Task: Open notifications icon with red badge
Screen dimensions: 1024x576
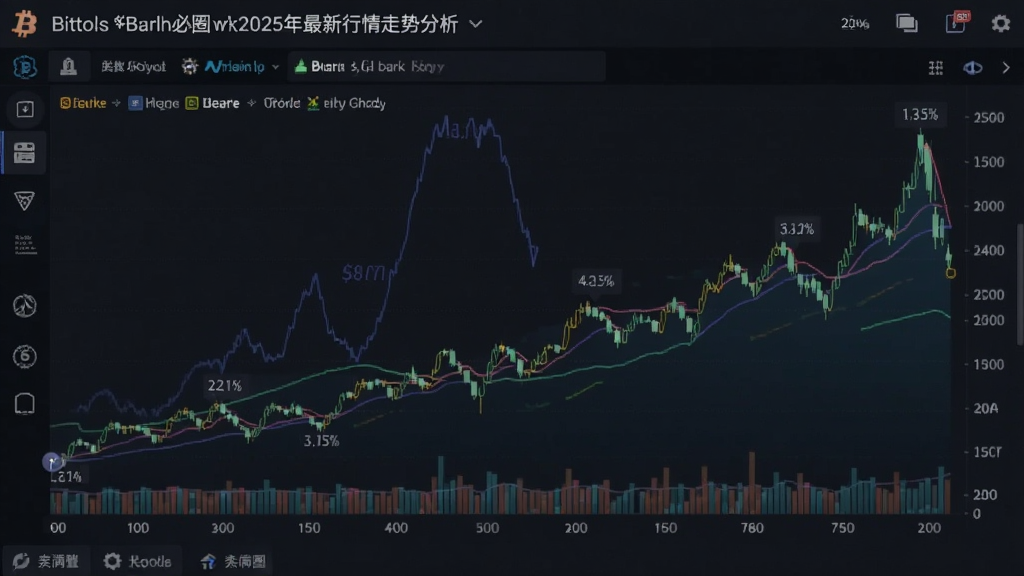Action: pyautogui.click(x=957, y=23)
